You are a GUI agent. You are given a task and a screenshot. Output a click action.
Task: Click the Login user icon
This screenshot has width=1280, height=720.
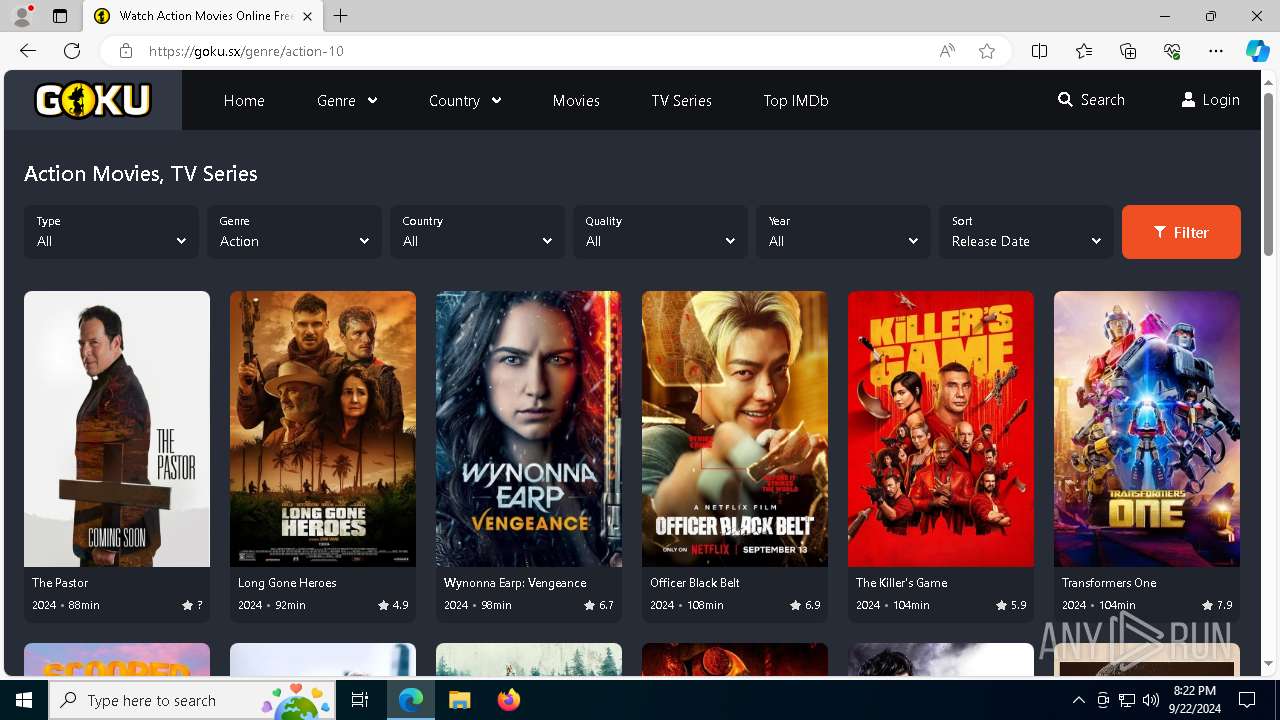pyautogui.click(x=1188, y=100)
